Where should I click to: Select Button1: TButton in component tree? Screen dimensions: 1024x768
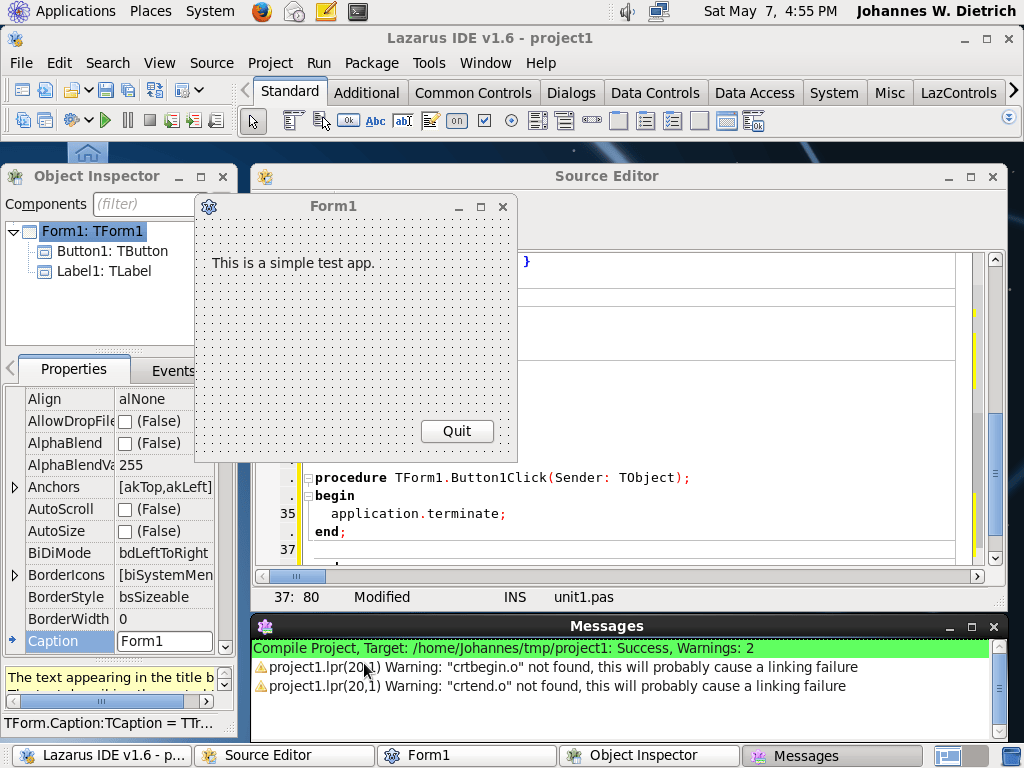pos(112,251)
